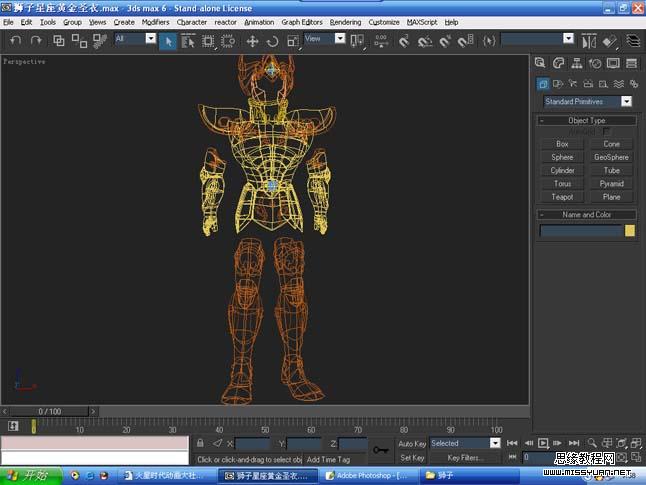Click the Mirror tool icon
This screenshot has width=646, height=485.
pyautogui.click(x=589, y=41)
